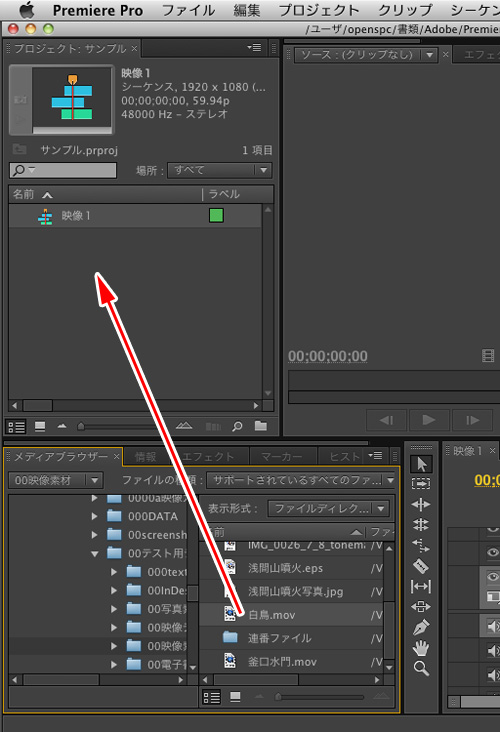Viewport: 500px width, 732px height.
Task: Select the Slide tool
Action: click(421, 606)
